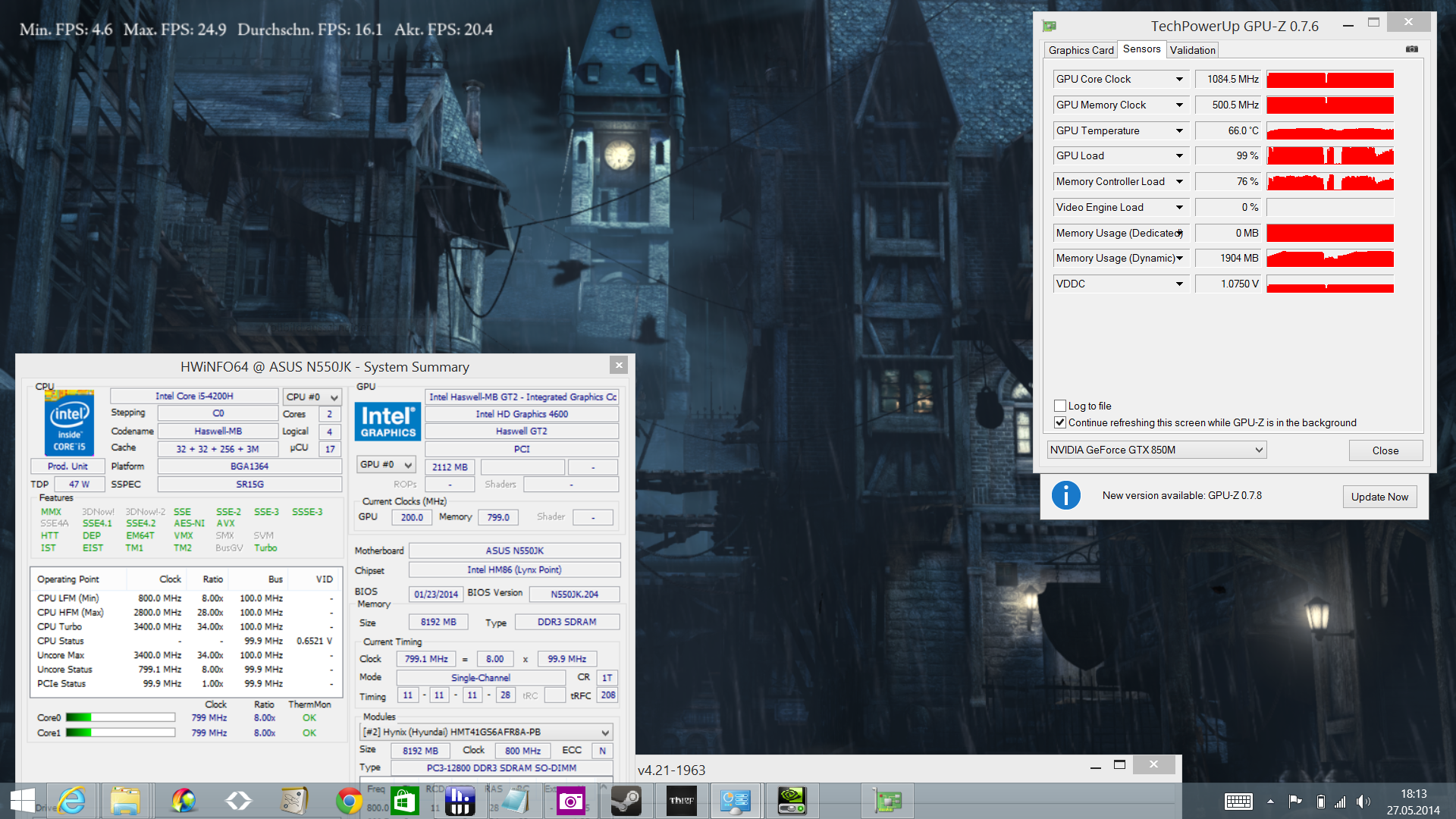The width and height of the screenshot is (1456, 819).
Task: Switch to the HWiNFO taskbar icon
Action: pos(736,801)
